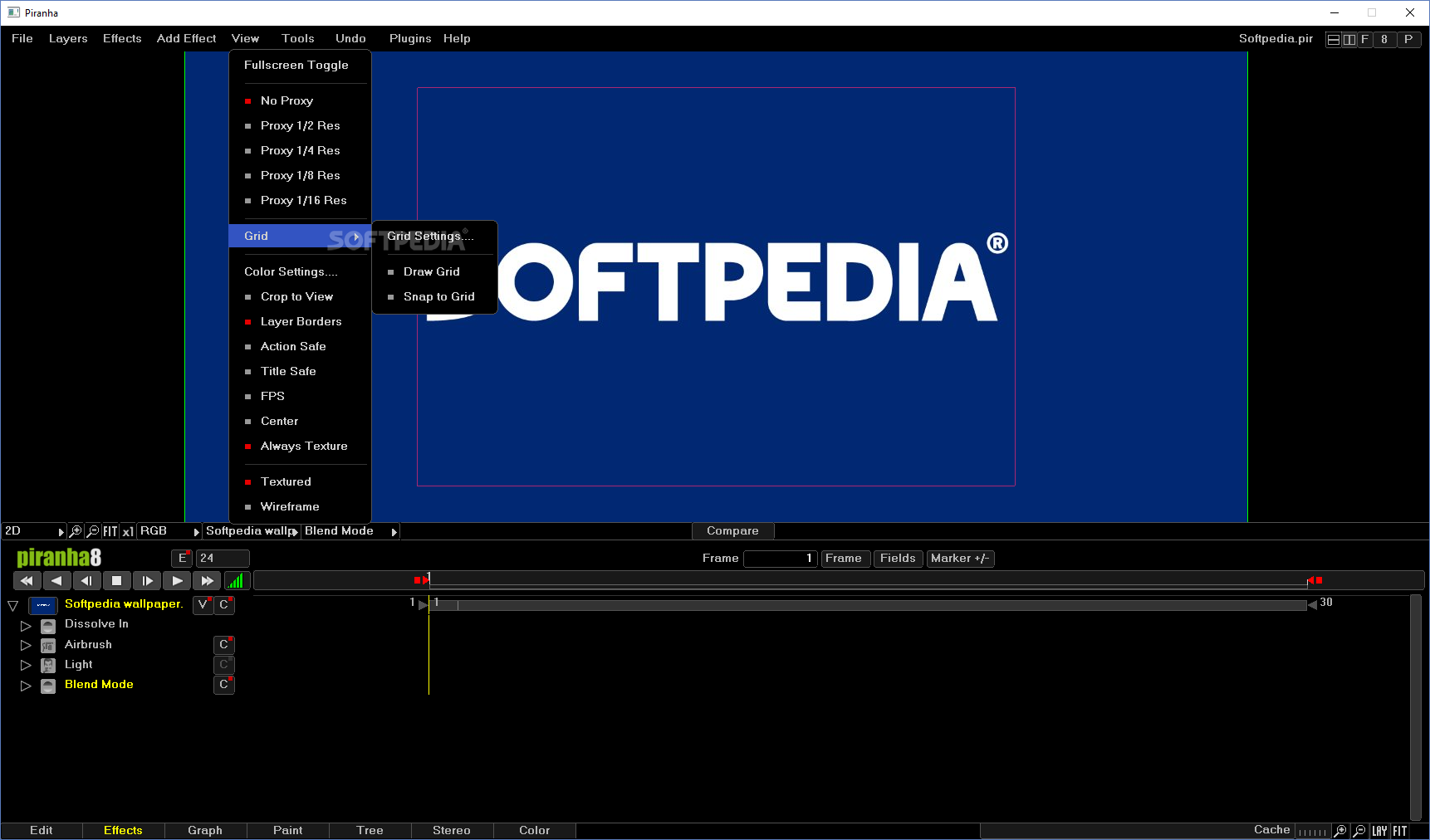Click the F button next to layout icons
The height and width of the screenshot is (840, 1430).
click(1364, 39)
